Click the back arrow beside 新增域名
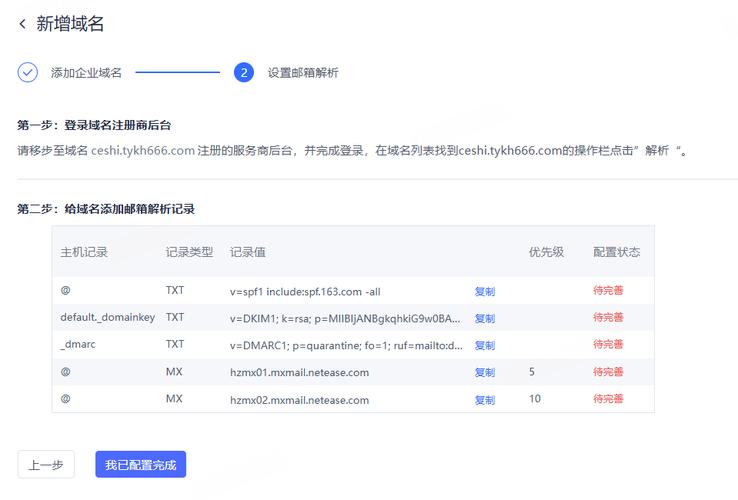 (x=23, y=24)
